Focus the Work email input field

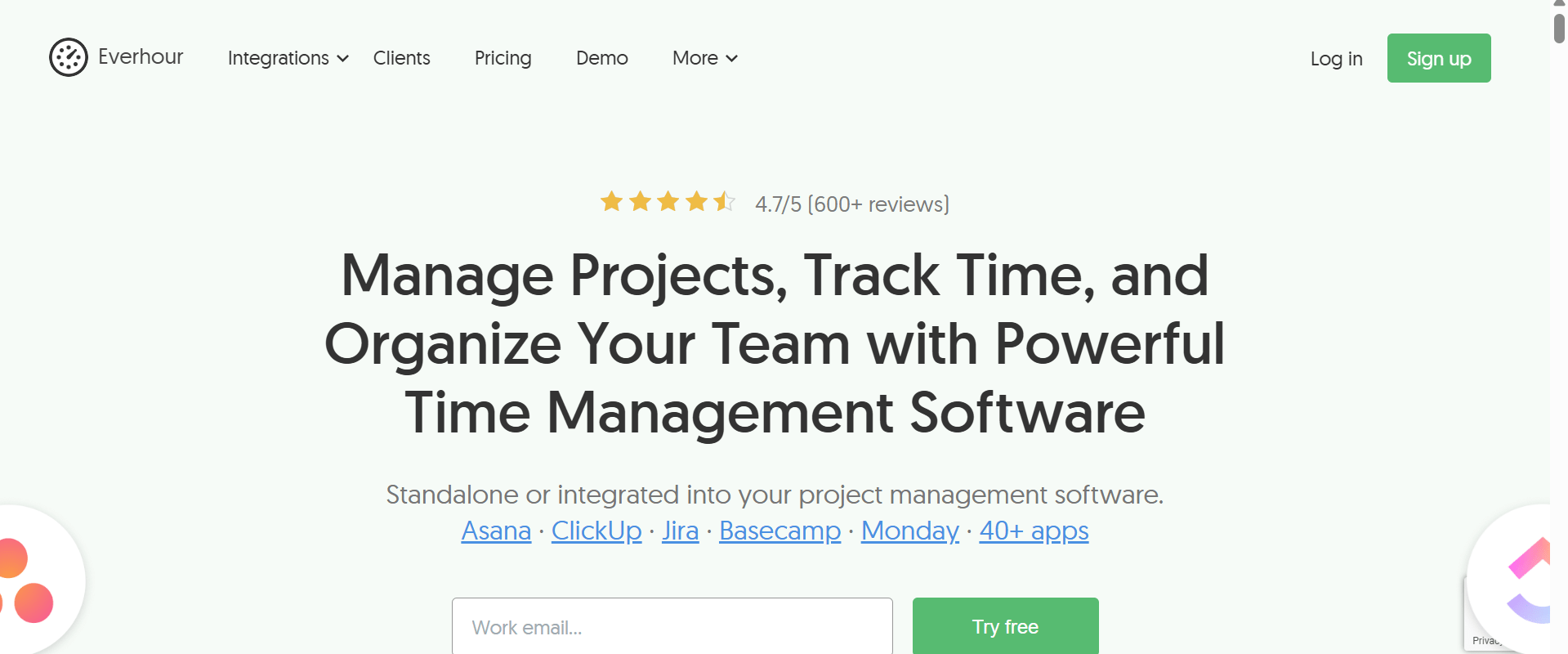[x=672, y=627]
